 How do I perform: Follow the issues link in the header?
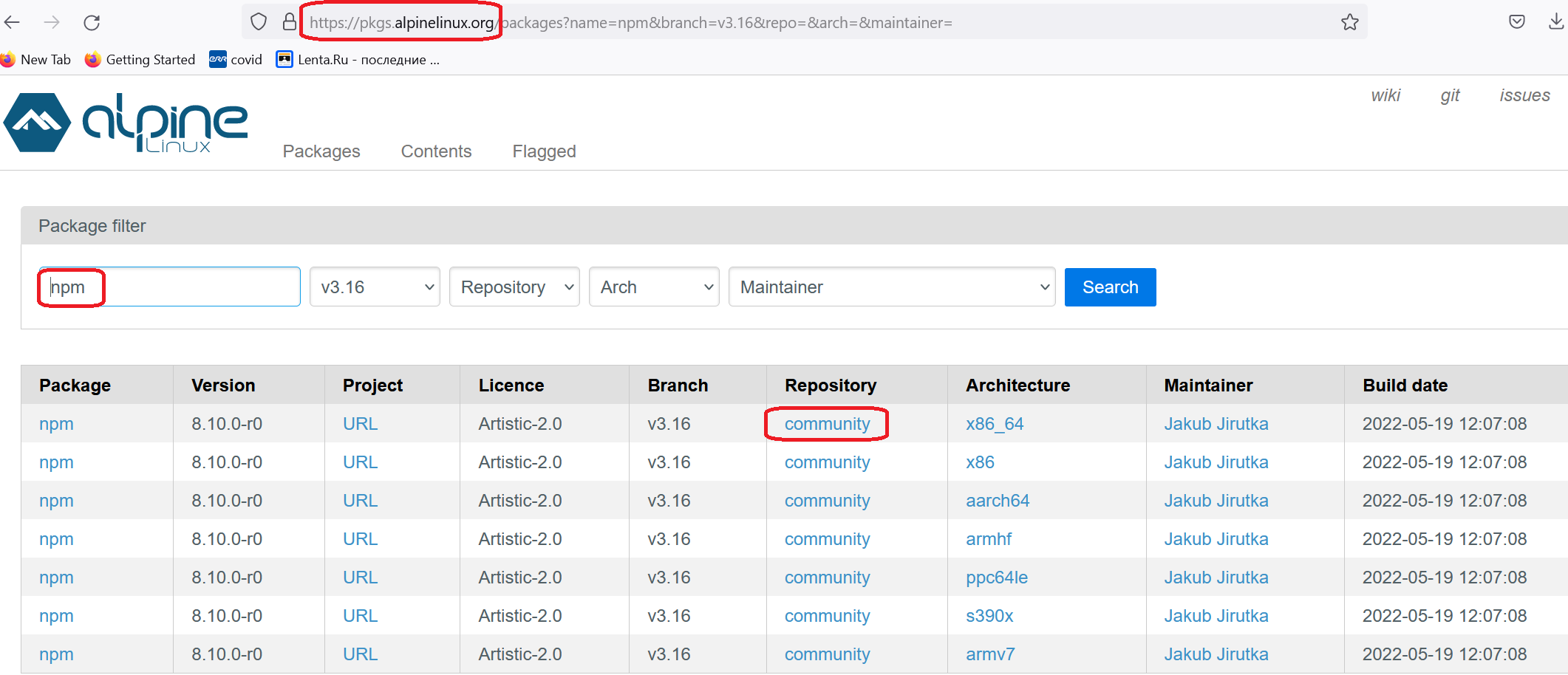pos(1524,95)
